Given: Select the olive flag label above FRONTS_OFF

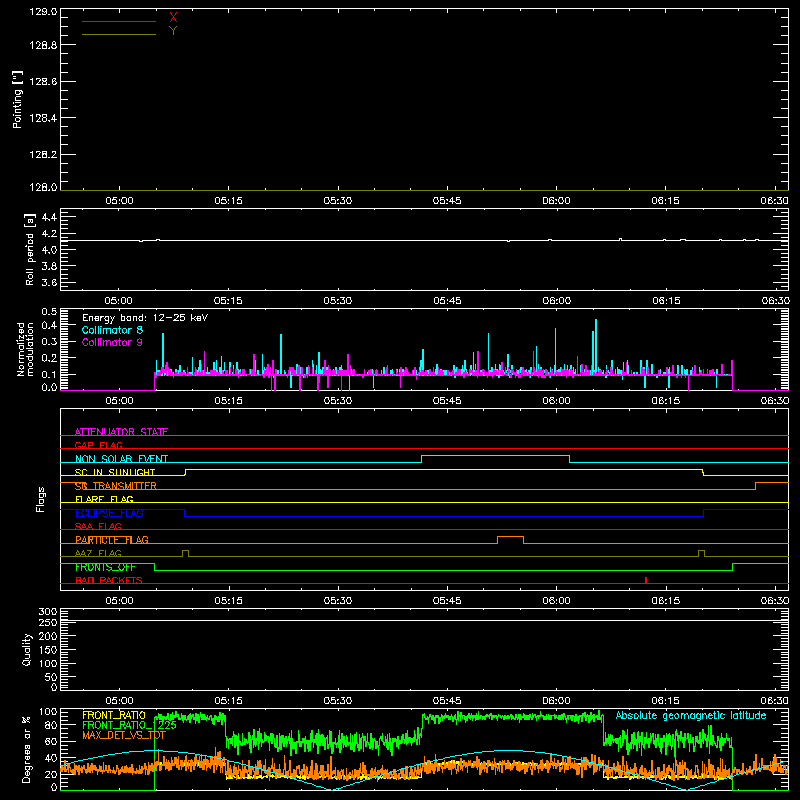Looking at the screenshot, I should click(x=98, y=553).
